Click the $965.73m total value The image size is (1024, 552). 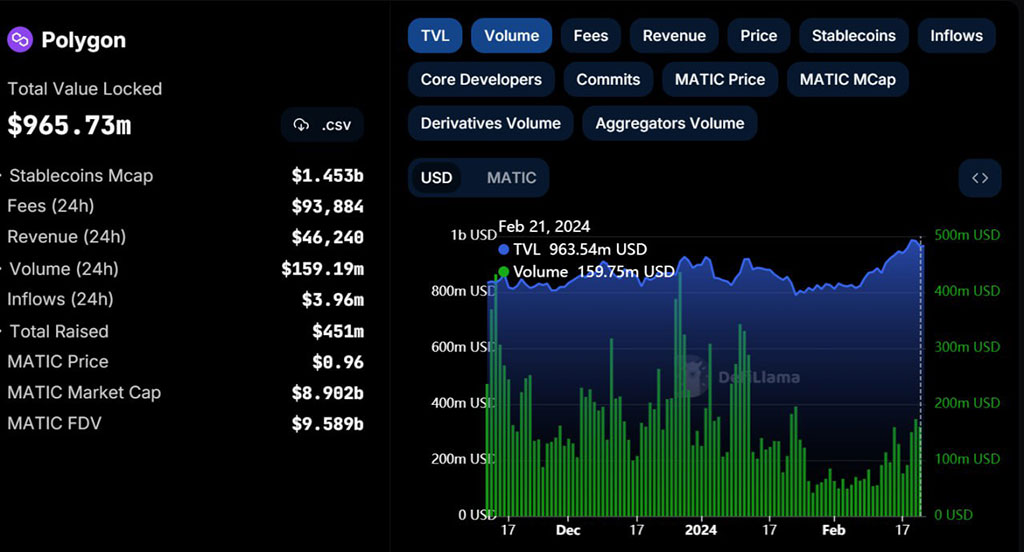click(69, 125)
